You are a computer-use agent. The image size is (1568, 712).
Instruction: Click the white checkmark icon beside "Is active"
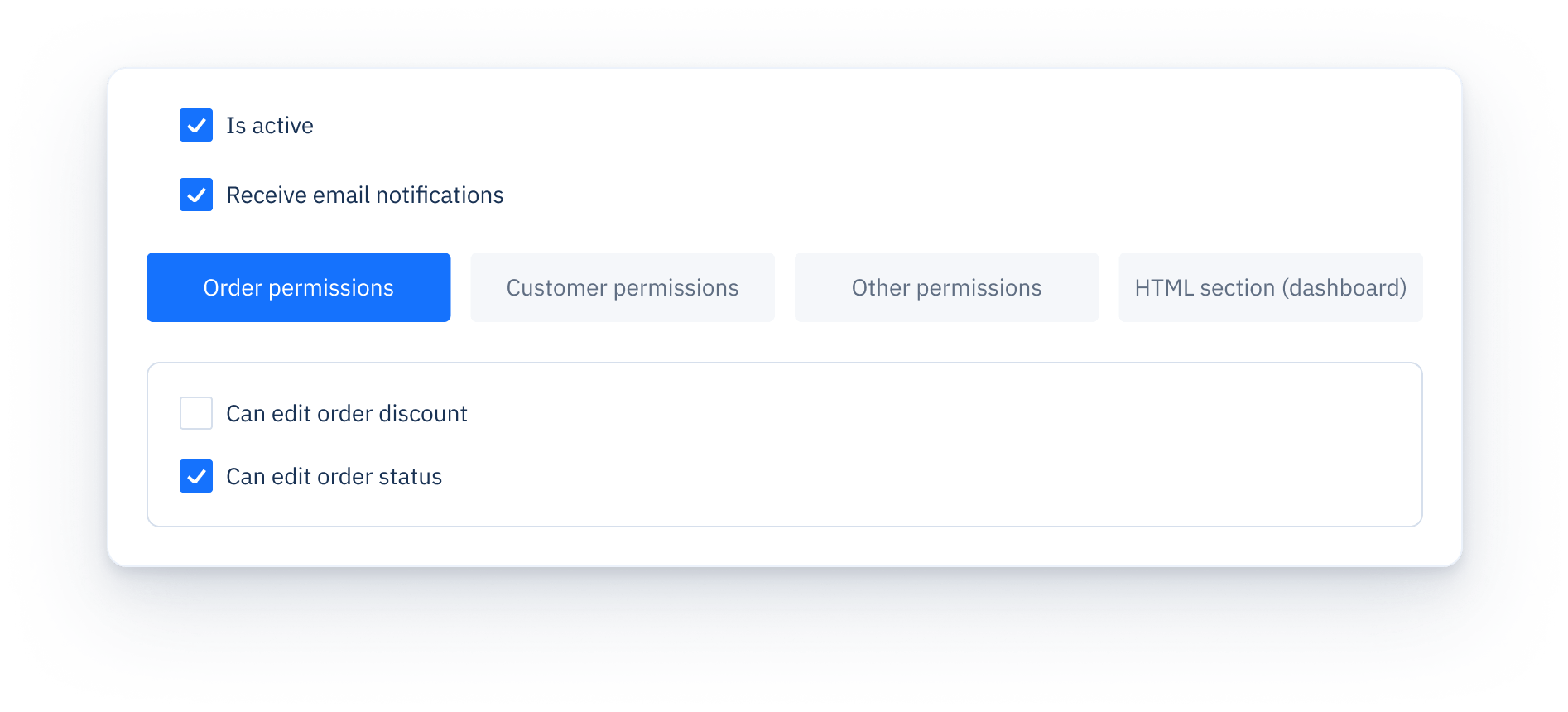pyautogui.click(x=196, y=125)
